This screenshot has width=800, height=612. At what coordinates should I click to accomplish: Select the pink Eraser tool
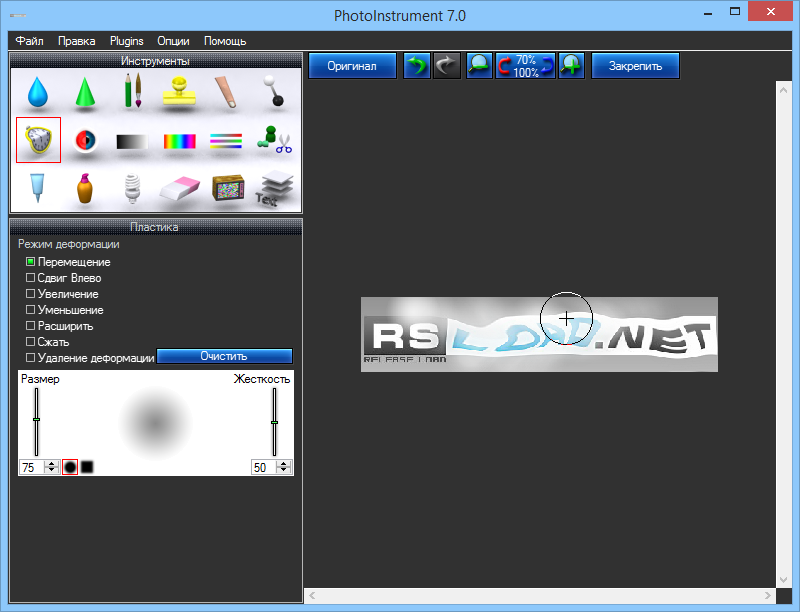coord(180,189)
